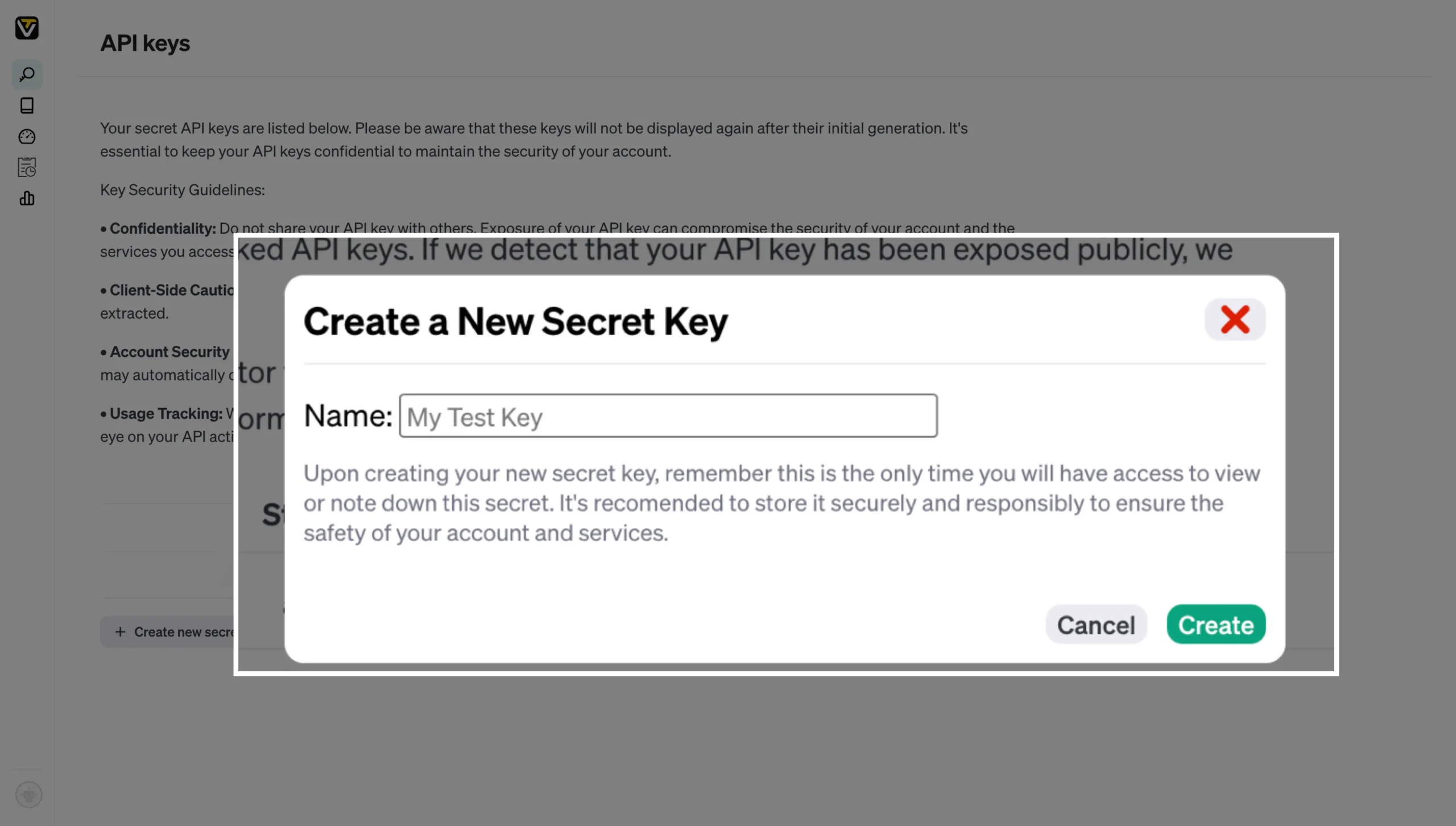This screenshot has height=826, width=1456.
Task: Close the dialog with X button
Action: (x=1235, y=319)
